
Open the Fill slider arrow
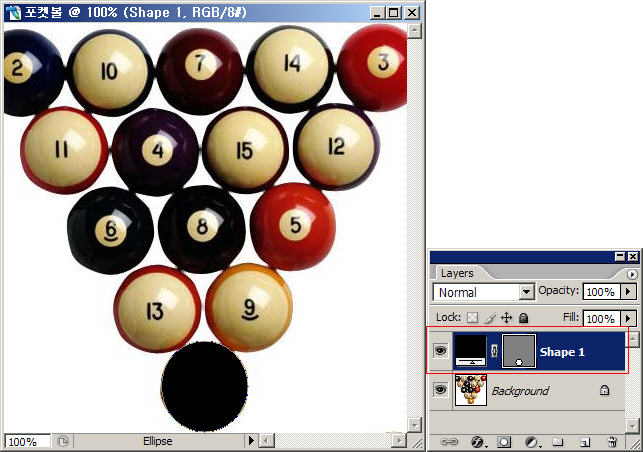(x=627, y=318)
